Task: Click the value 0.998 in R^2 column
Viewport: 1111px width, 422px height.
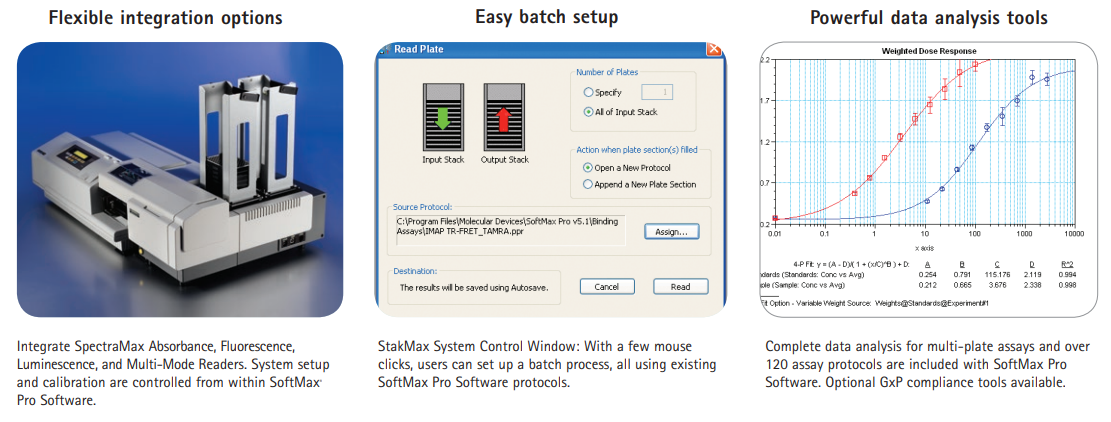Action: [1070, 285]
